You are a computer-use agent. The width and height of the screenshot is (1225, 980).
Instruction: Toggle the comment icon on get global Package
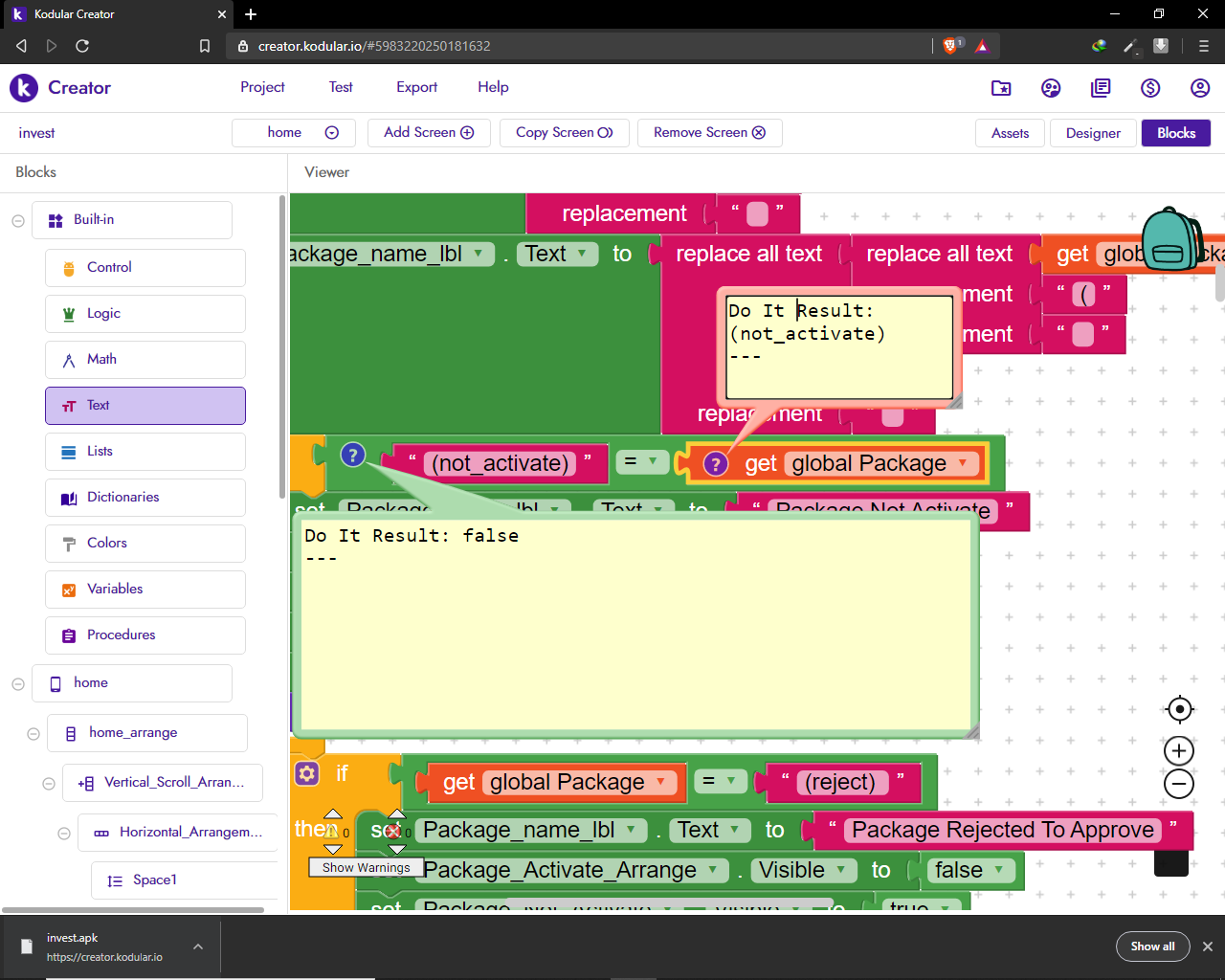tap(715, 464)
